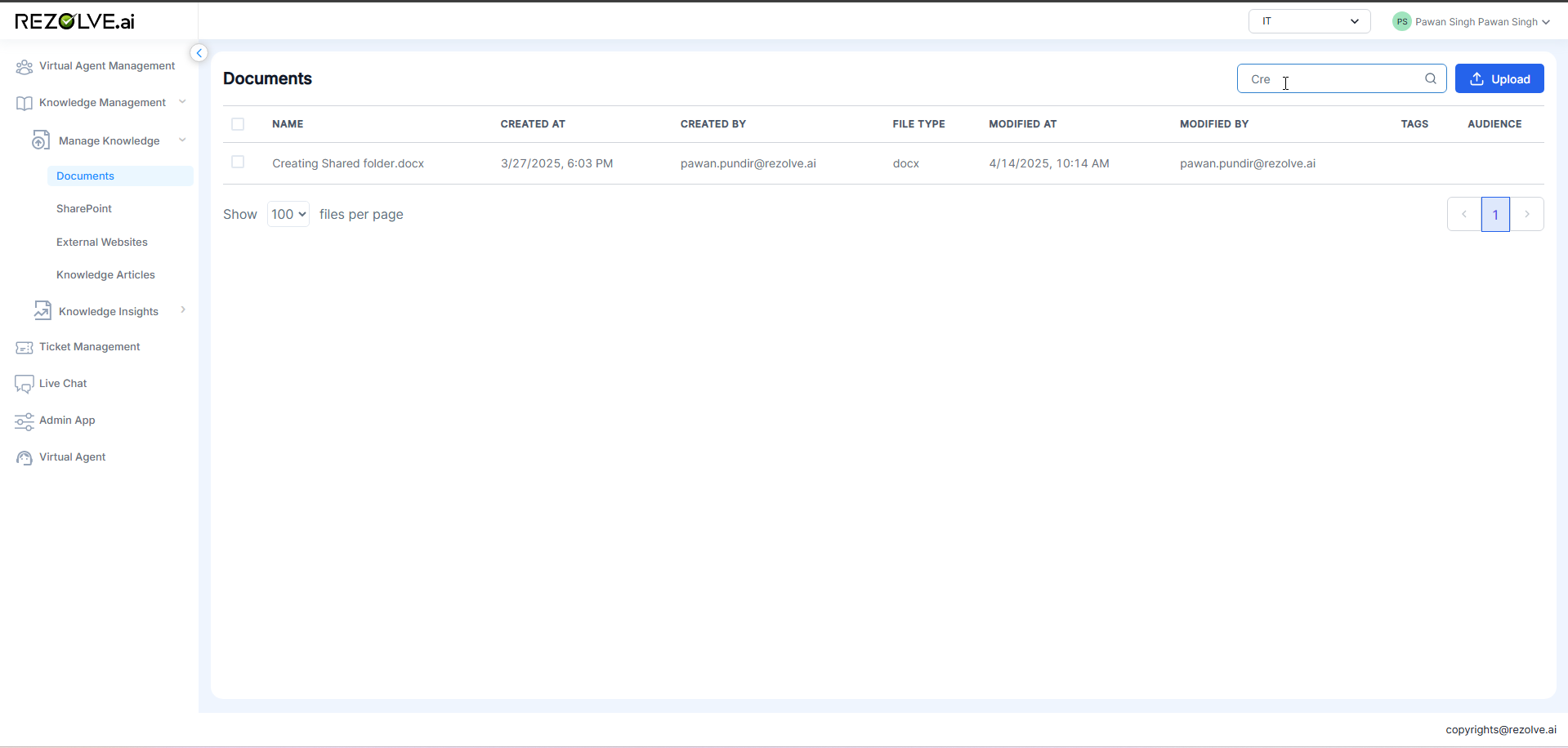Open Live Chat section
This screenshot has width=1568, height=748.
click(63, 384)
